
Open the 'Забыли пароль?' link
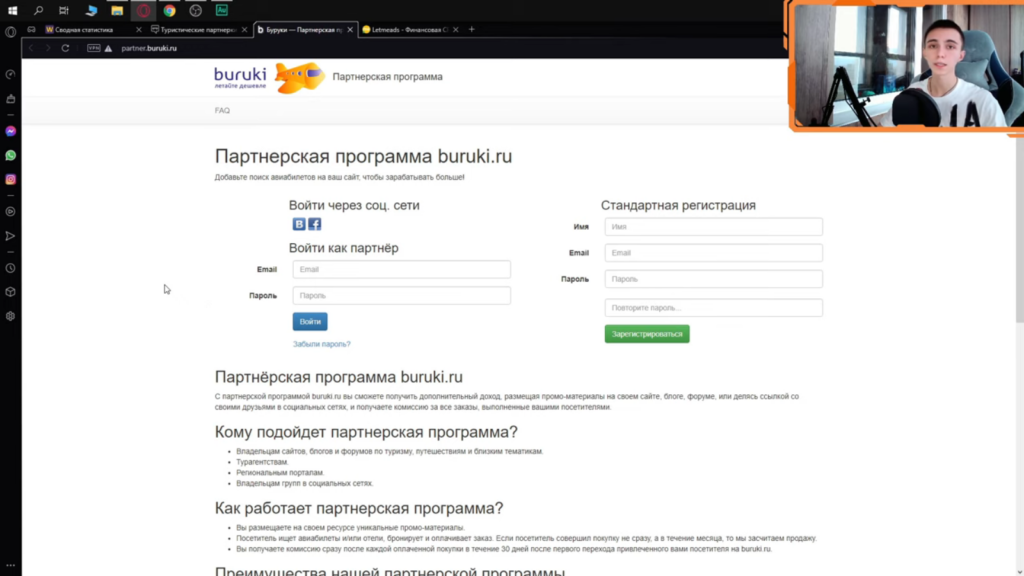coord(321,344)
